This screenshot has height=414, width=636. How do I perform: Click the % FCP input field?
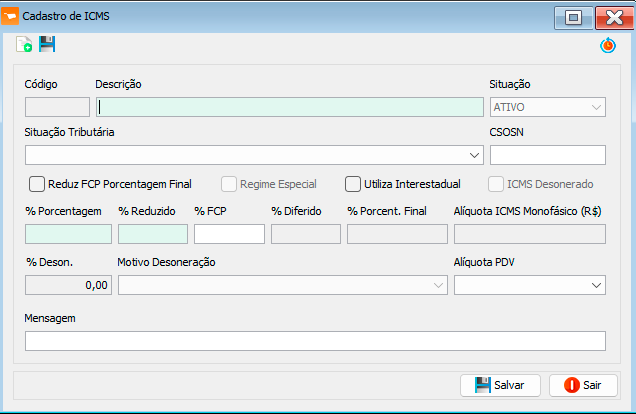[x=229, y=234]
